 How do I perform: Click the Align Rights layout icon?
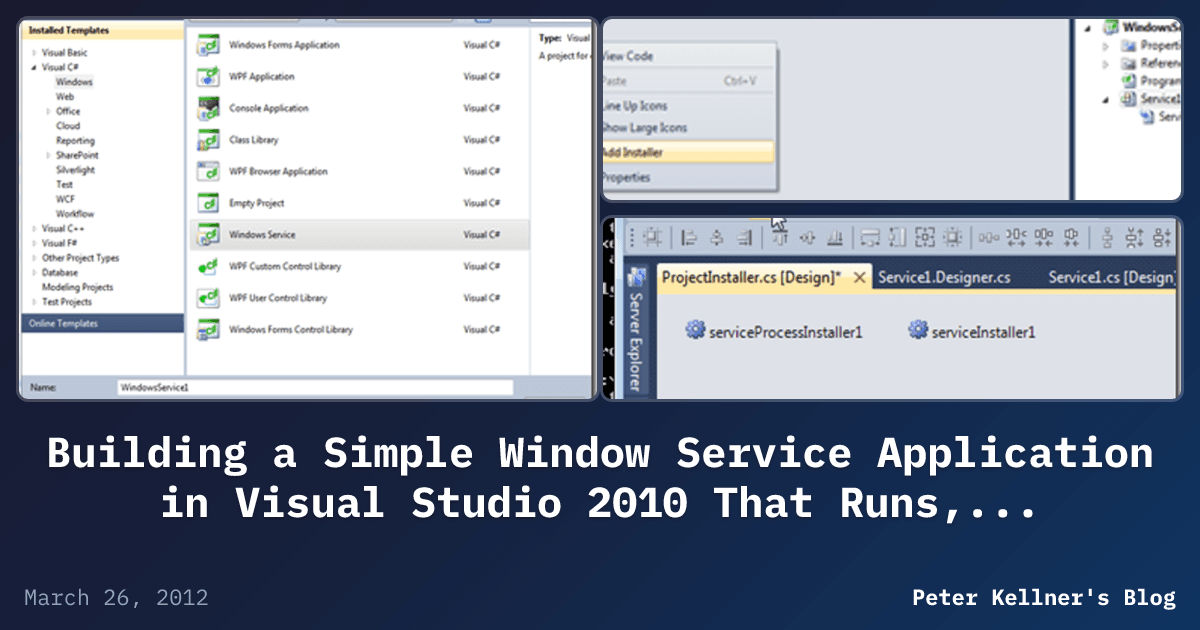[x=743, y=238]
